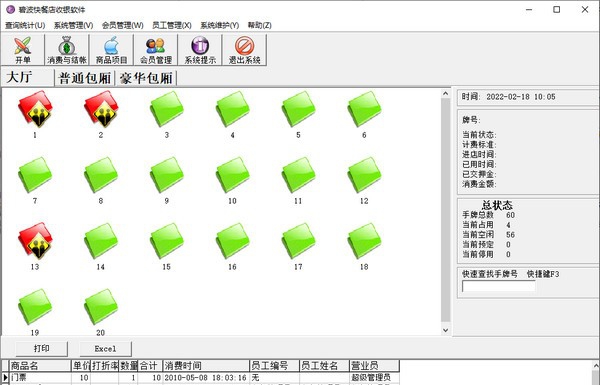The image size is (600, 385).
Task: Click table area scrollbar up arrow
Action: click(445, 93)
